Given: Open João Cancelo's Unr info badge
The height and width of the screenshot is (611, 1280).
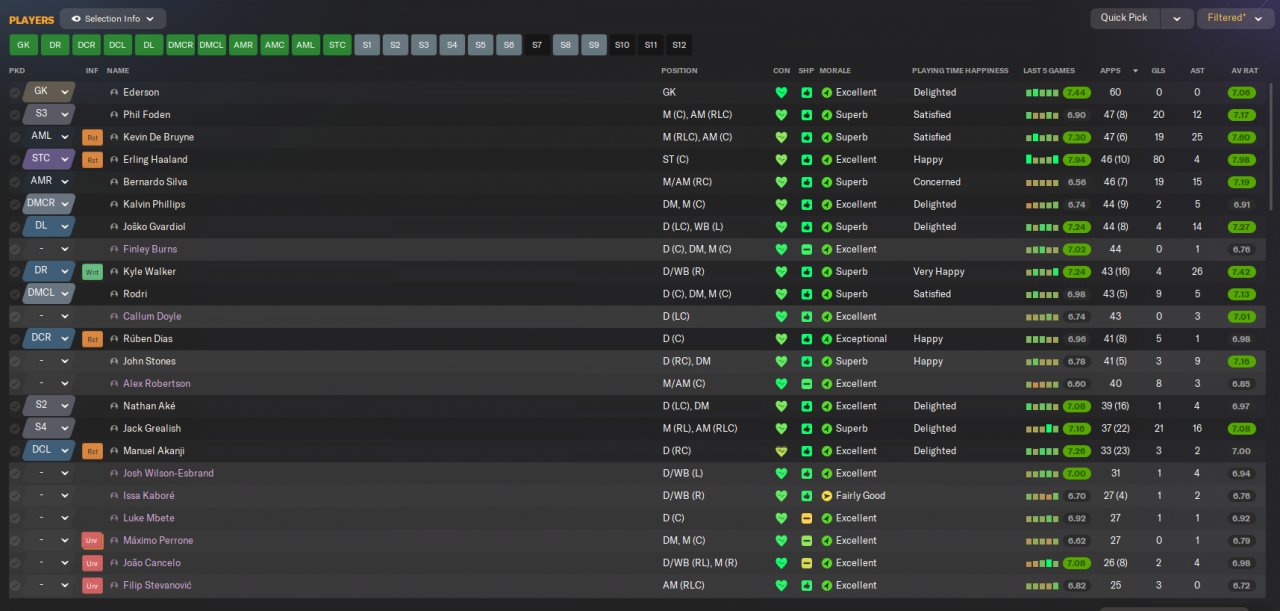Looking at the screenshot, I should tap(92, 563).
